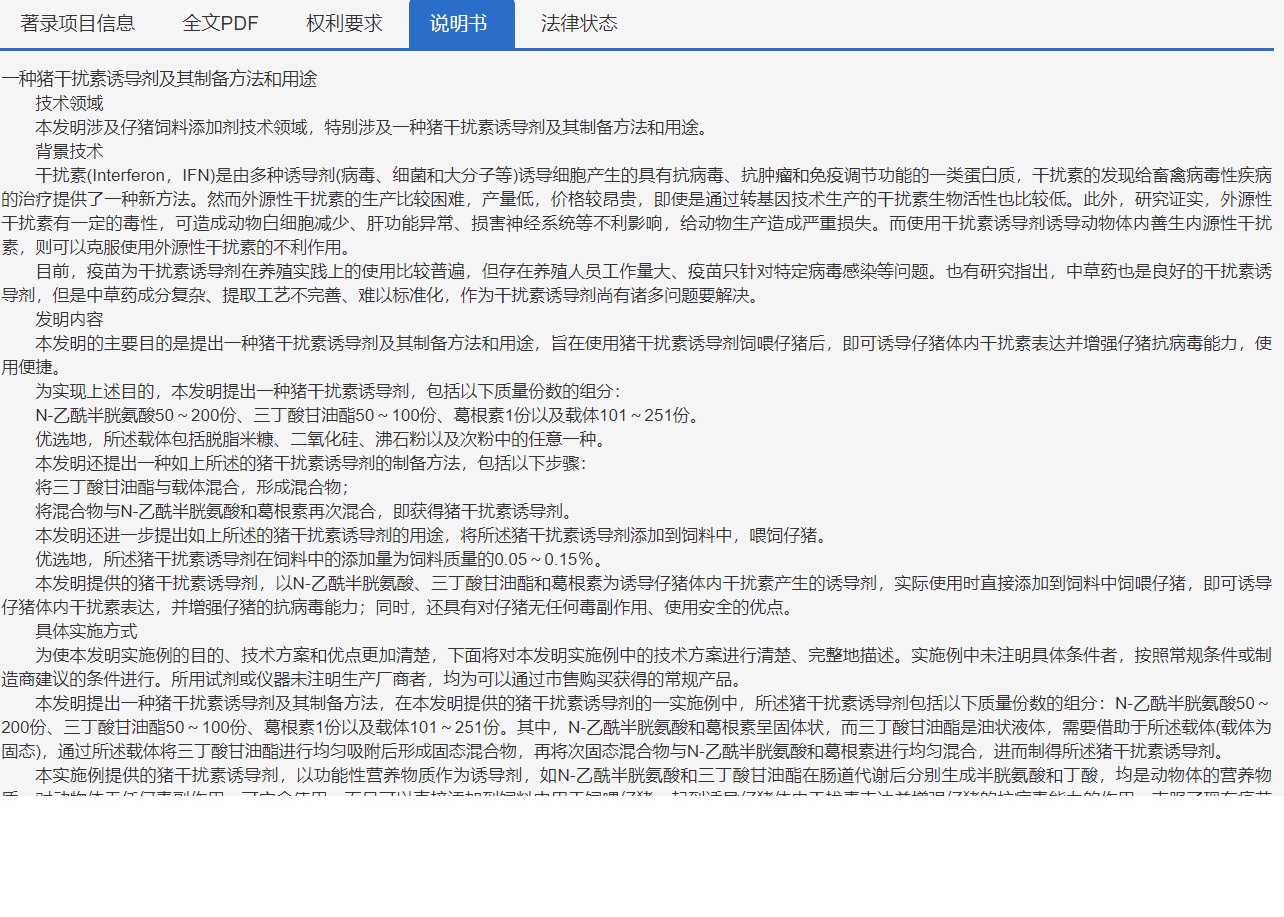View the 法律状态 tab

point(579,24)
